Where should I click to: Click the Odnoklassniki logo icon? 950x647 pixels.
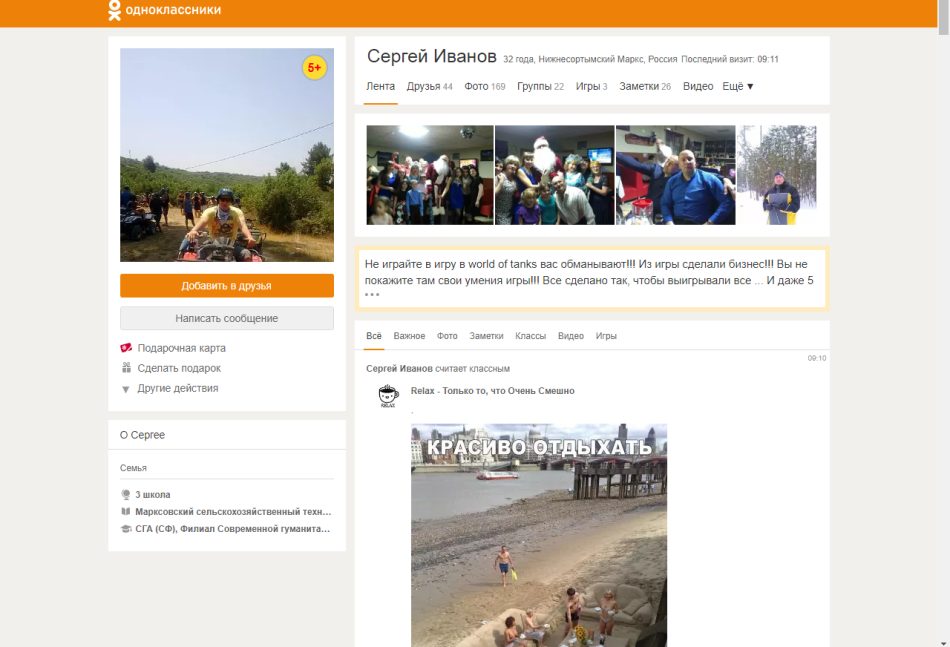tap(115, 11)
